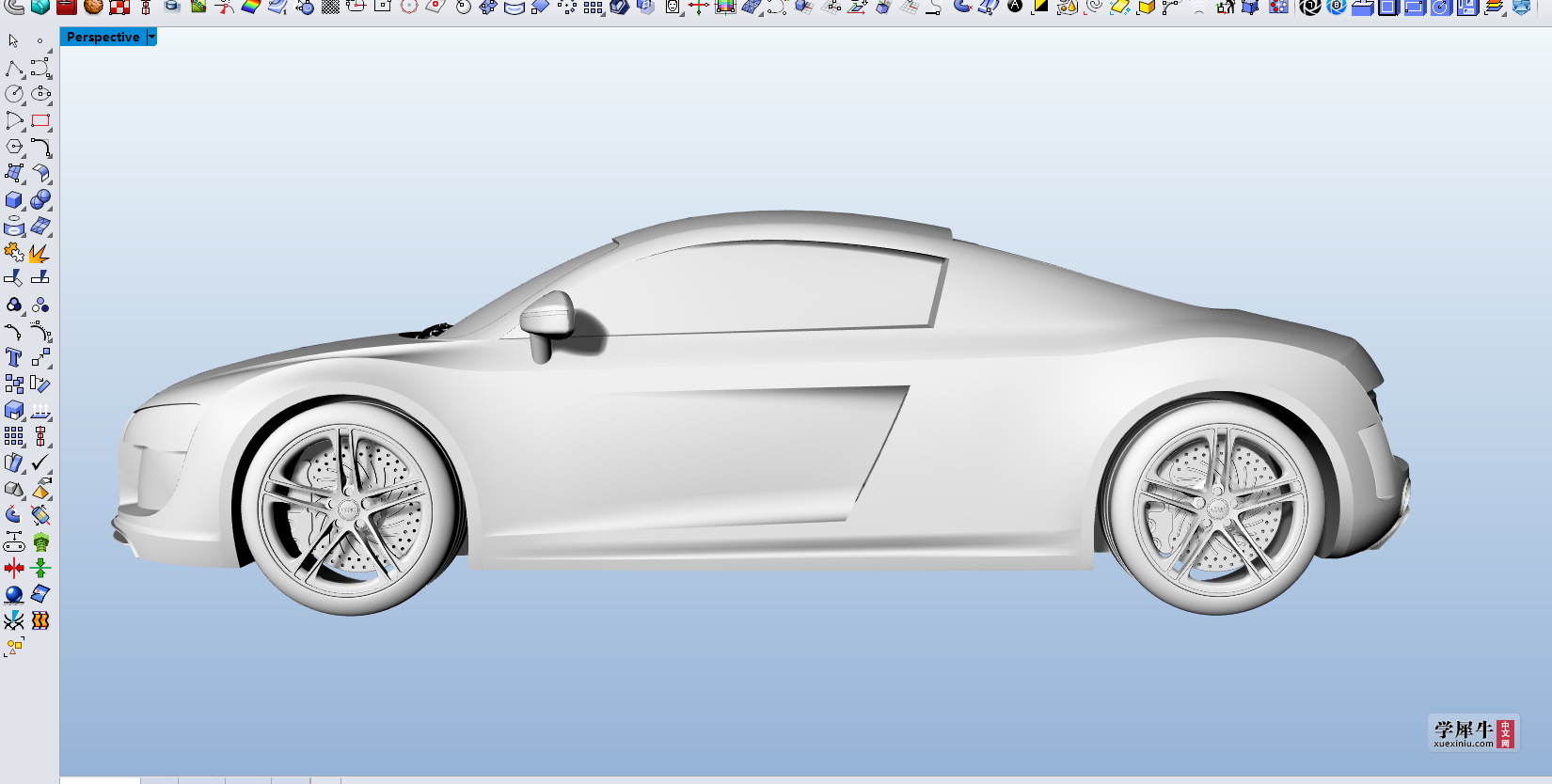Click the checkered box icon in top toolbar

[x=119, y=8]
